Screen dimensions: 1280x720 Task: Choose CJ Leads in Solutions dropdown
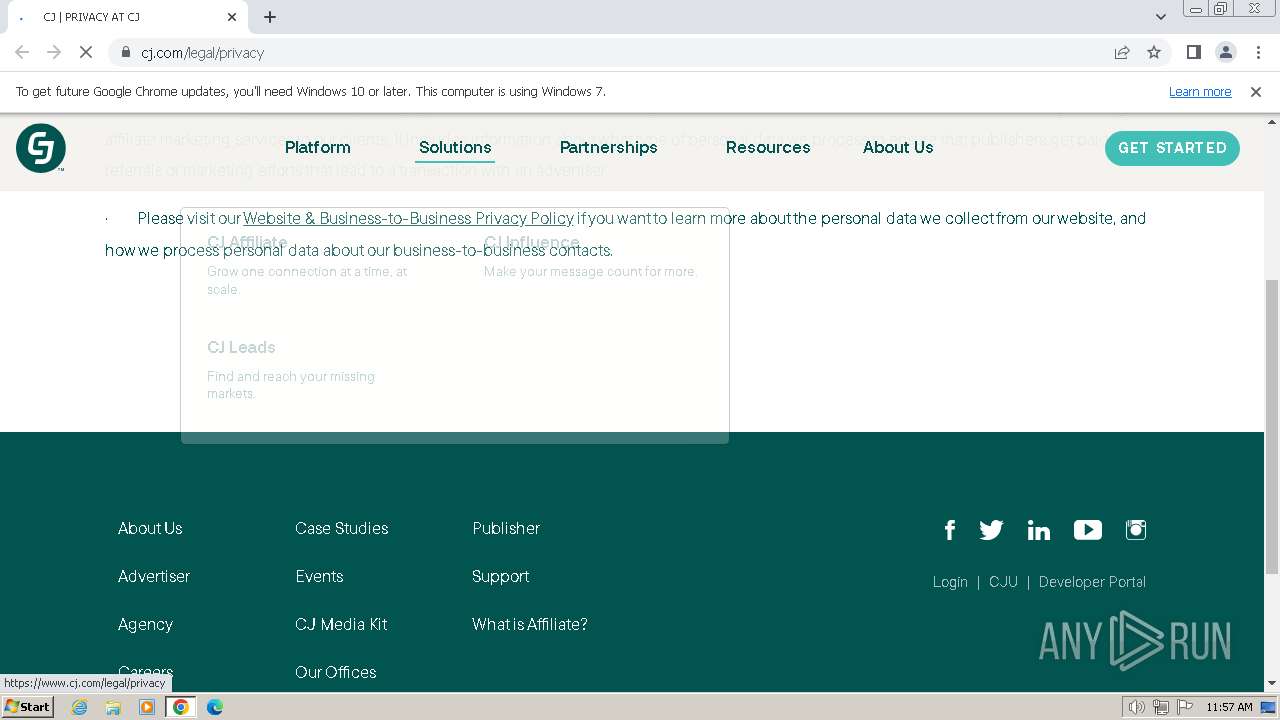coord(241,347)
